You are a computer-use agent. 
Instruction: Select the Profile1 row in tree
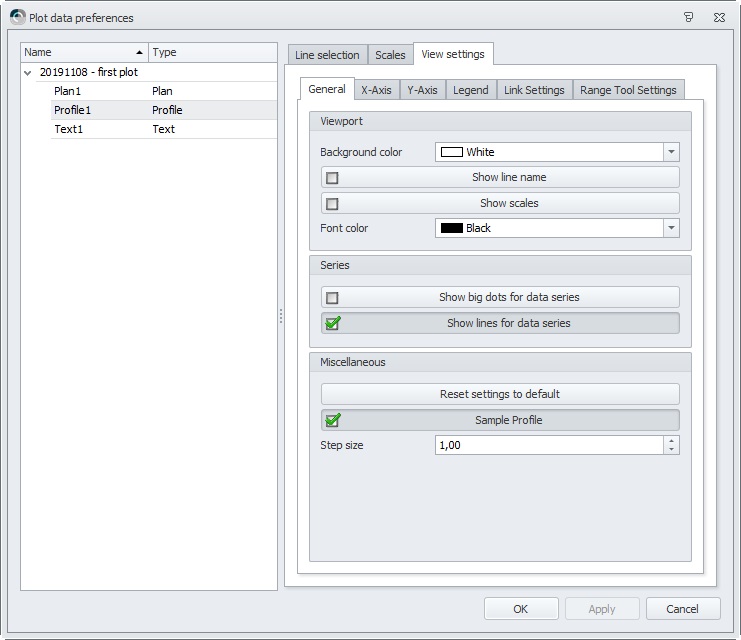(x=164, y=110)
